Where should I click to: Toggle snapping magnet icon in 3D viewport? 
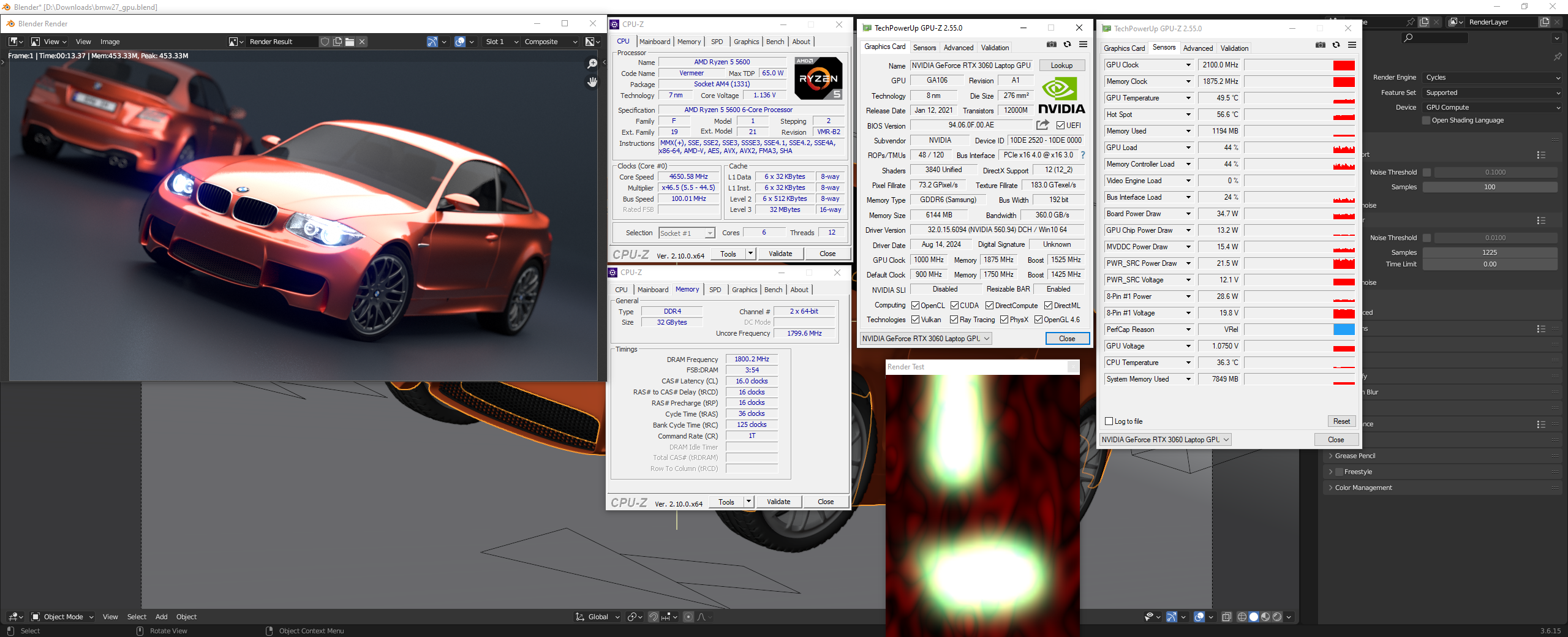pos(654,617)
